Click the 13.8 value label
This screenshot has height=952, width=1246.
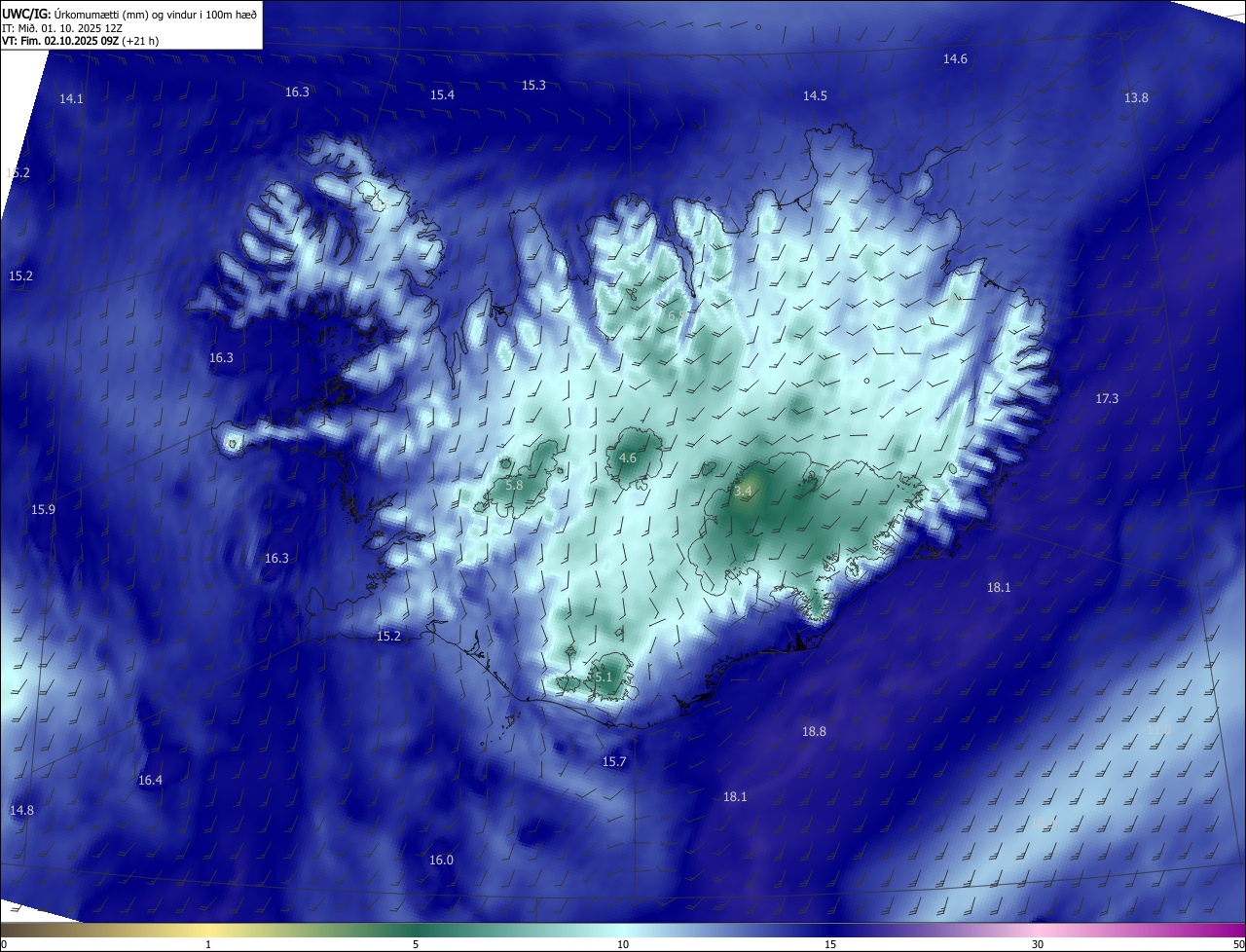click(1136, 97)
